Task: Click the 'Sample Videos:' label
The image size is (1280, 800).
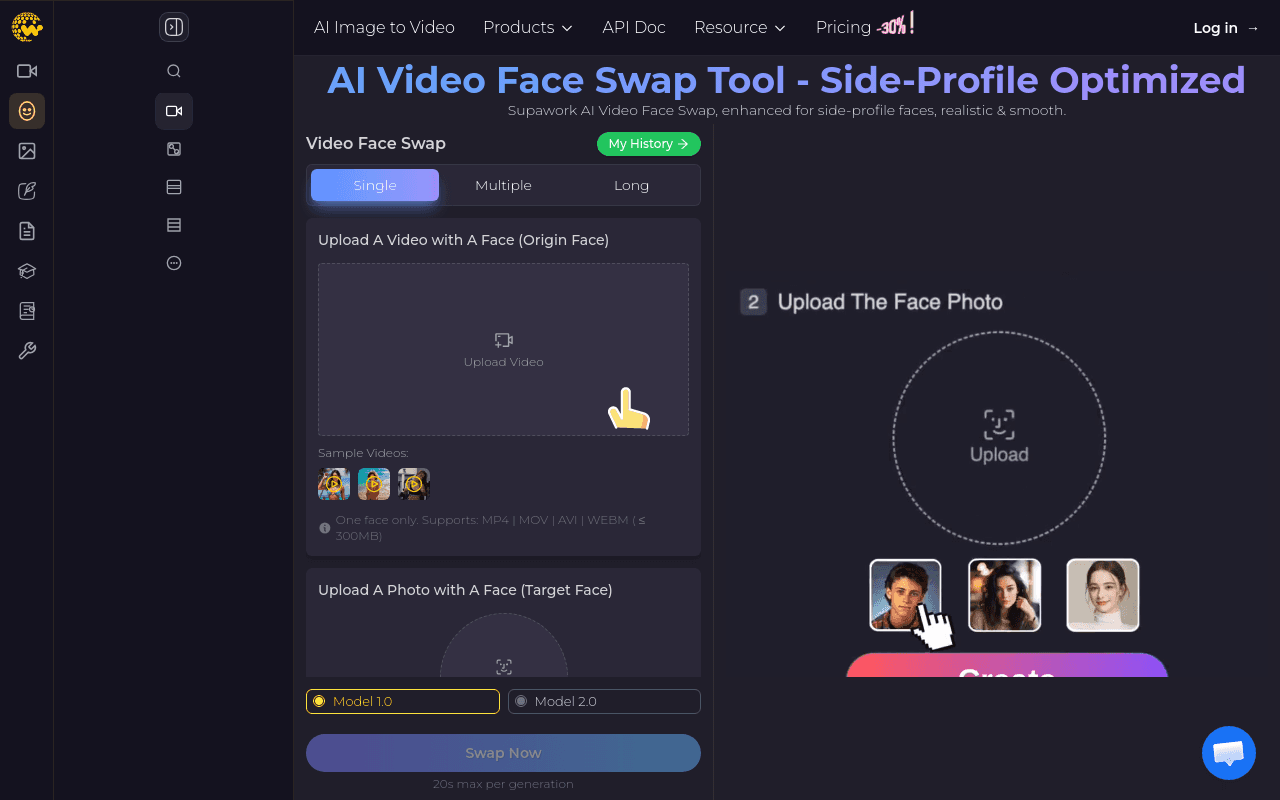Action: point(363,453)
